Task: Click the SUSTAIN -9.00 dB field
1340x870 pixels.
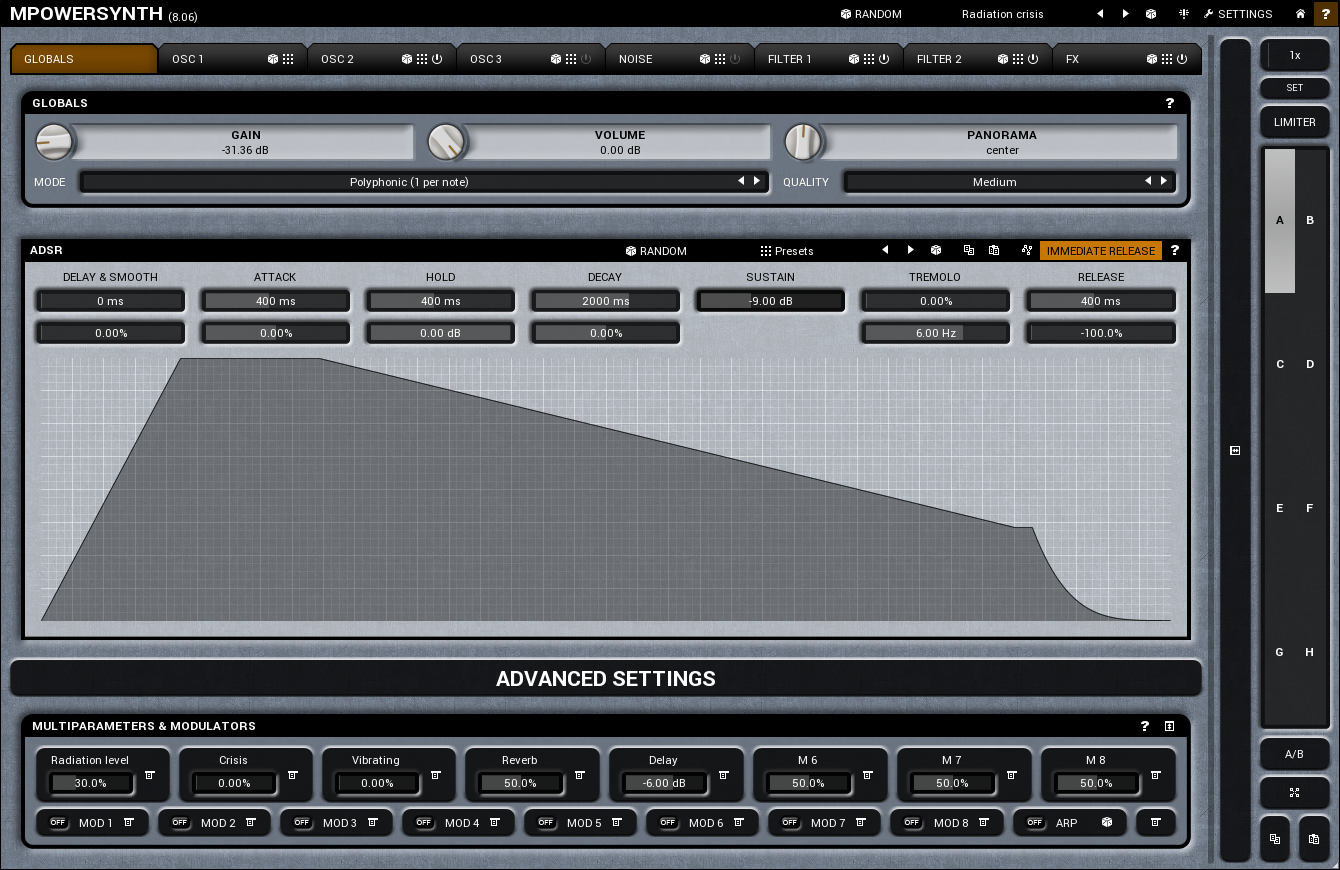Action: (x=770, y=301)
